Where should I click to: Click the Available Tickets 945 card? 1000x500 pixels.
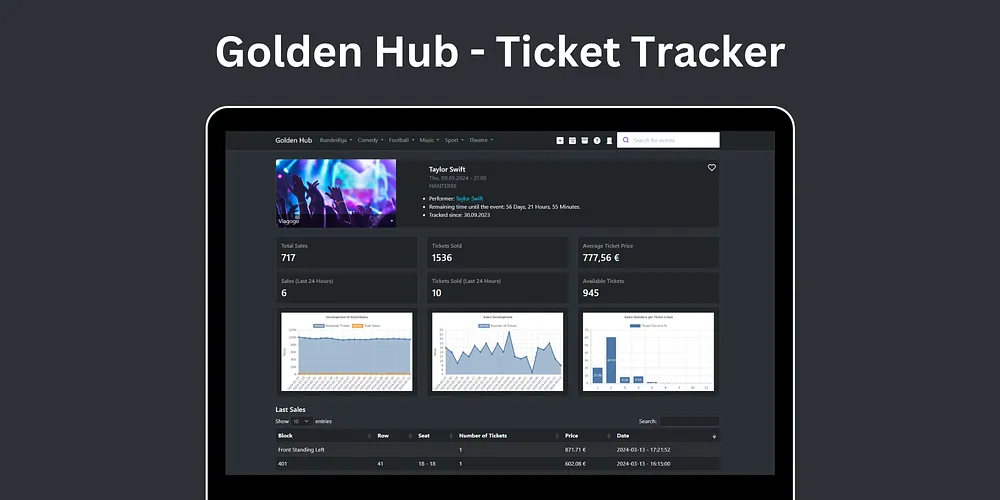point(648,288)
